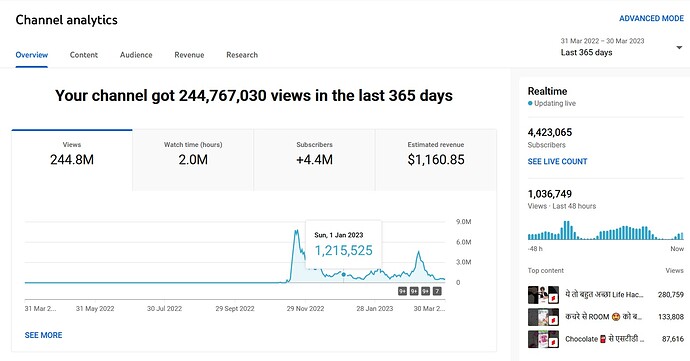Click SEE LIVE COUNT link

point(557,162)
